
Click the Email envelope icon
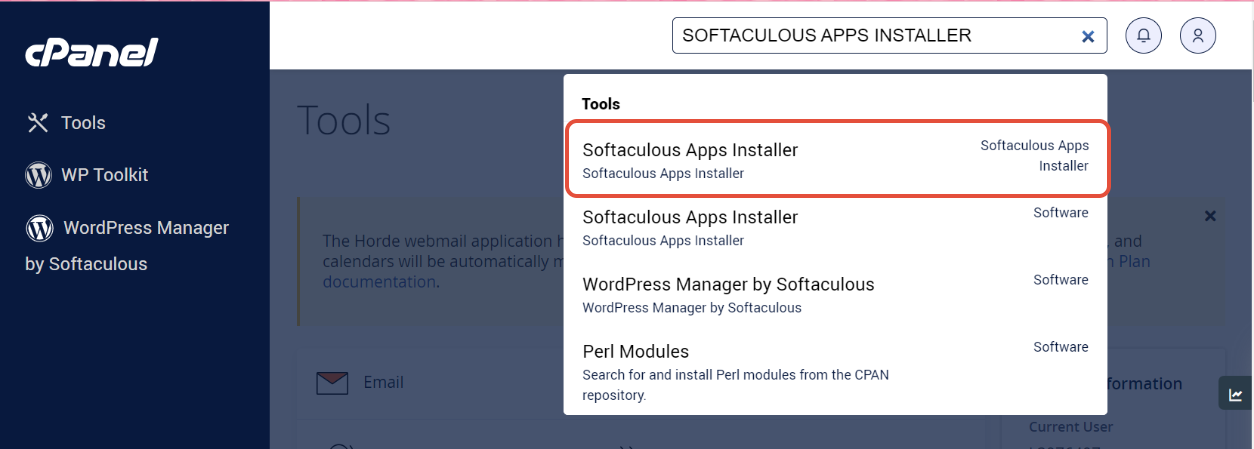point(331,382)
